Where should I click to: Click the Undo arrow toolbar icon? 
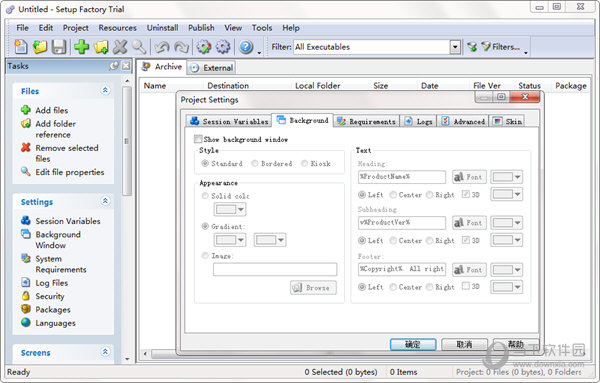[x=162, y=47]
